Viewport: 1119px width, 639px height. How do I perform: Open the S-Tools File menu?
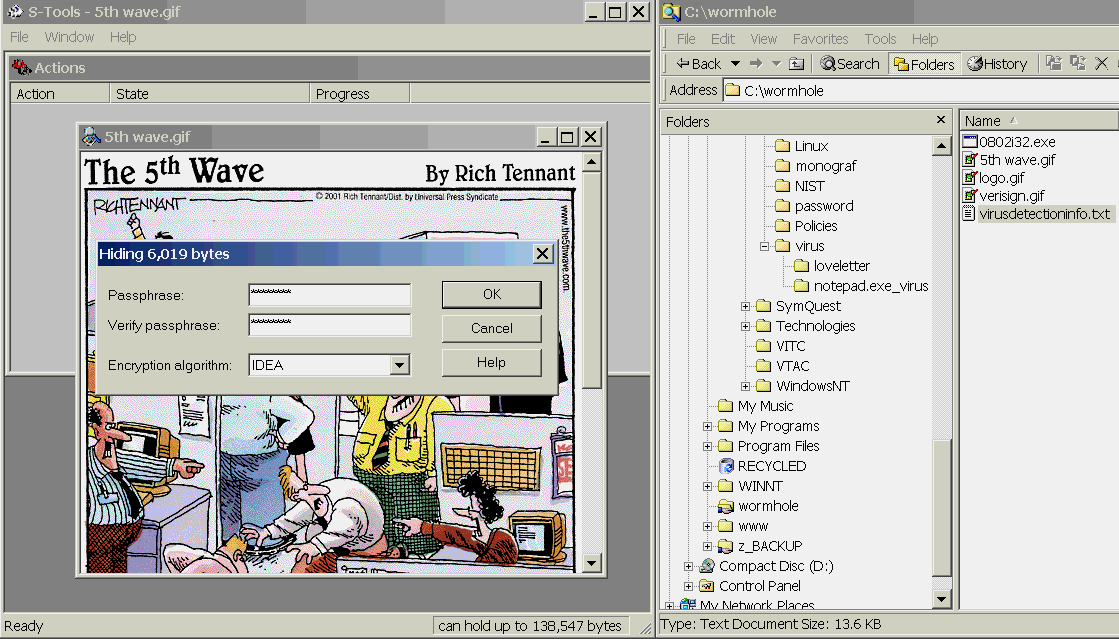click(19, 37)
